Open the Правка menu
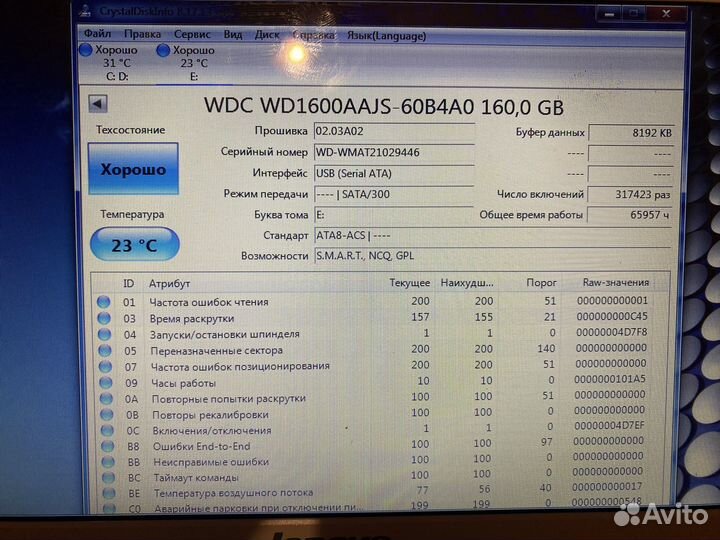Viewport: 720px width, 540px height. (x=142, y=34)
